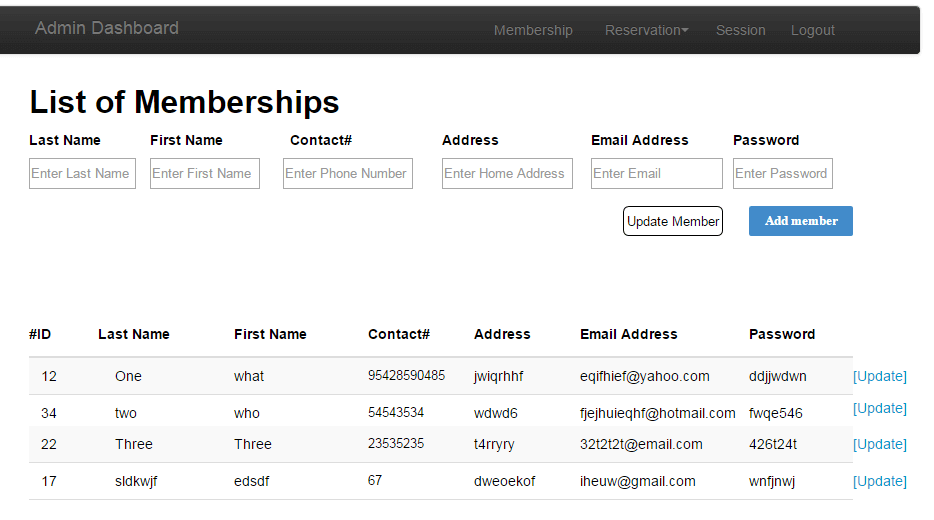Select the row with last name sldkwjf

[441, 481]
